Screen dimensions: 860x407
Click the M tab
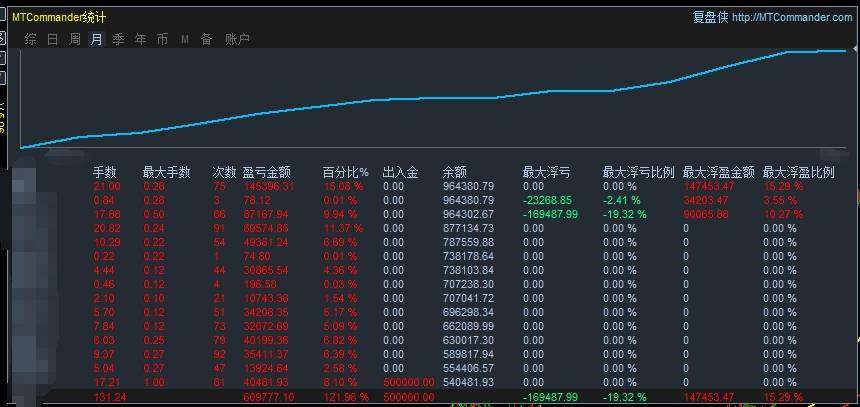(x=185, y=40)
